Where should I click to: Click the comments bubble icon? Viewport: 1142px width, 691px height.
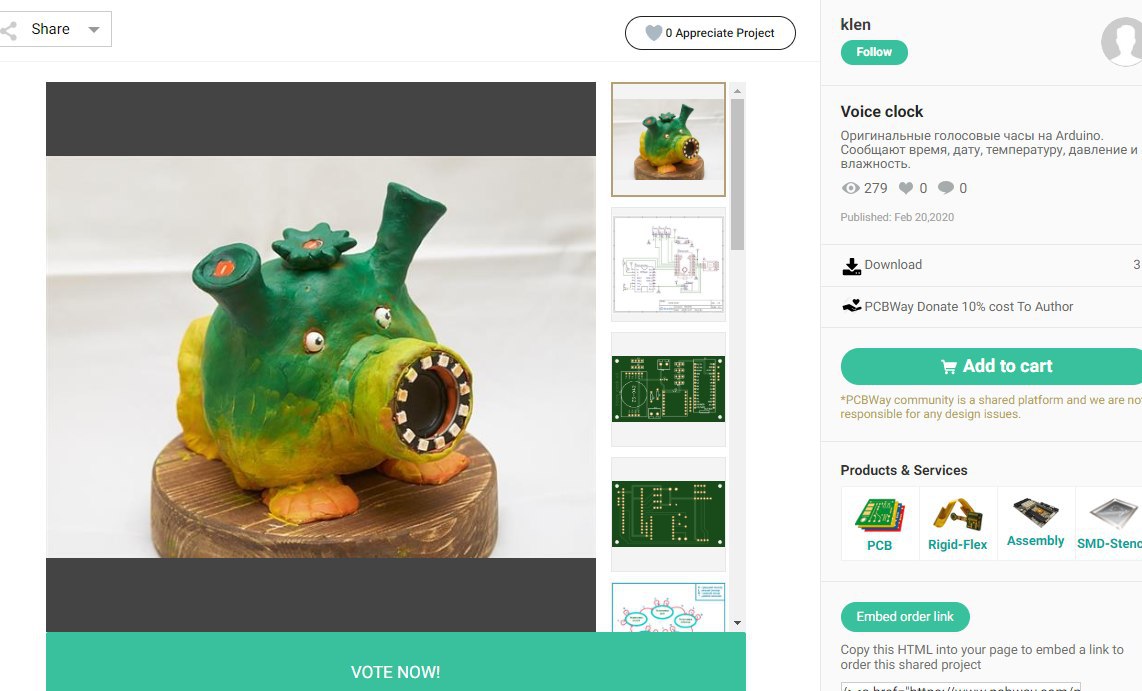[945, 188]
